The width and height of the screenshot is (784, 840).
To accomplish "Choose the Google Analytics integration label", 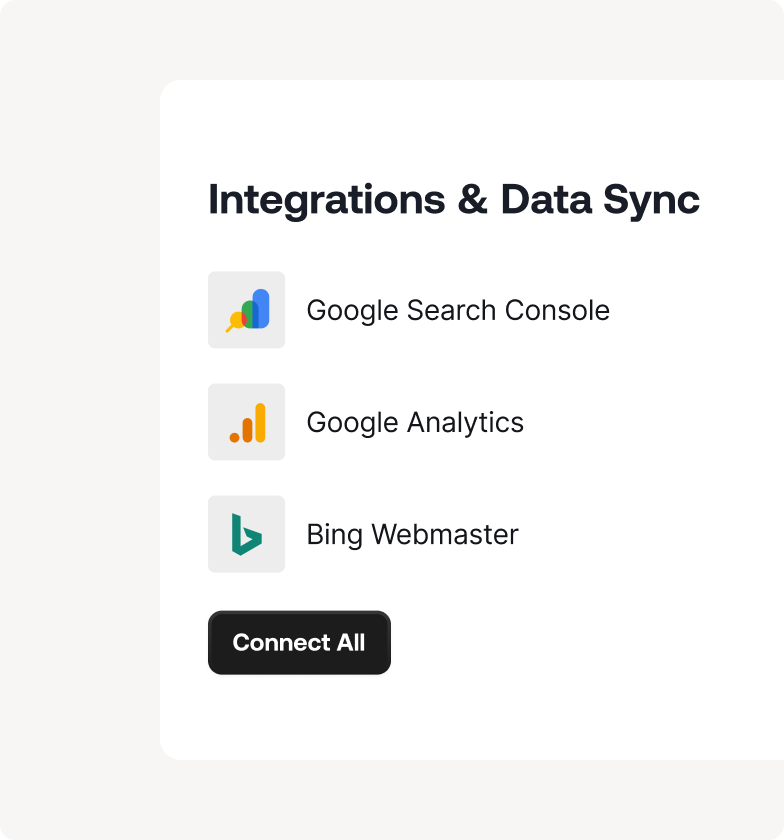I will [x=415, y=423].
